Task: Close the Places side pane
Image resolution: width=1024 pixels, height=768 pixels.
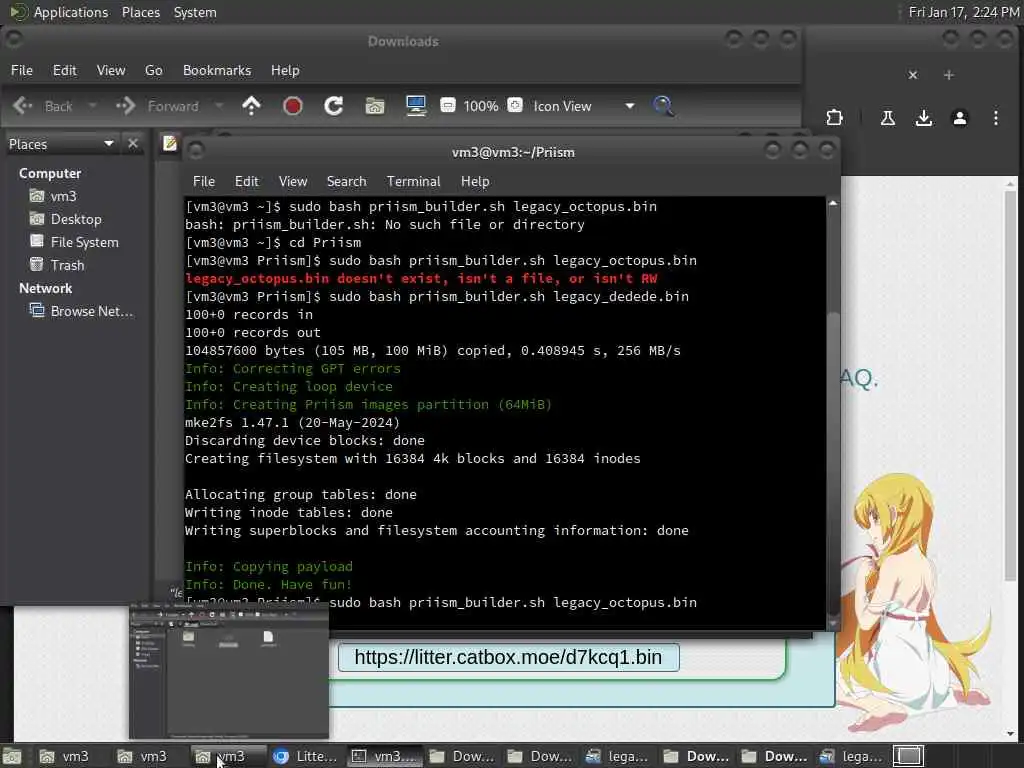Action: (133, 144)
